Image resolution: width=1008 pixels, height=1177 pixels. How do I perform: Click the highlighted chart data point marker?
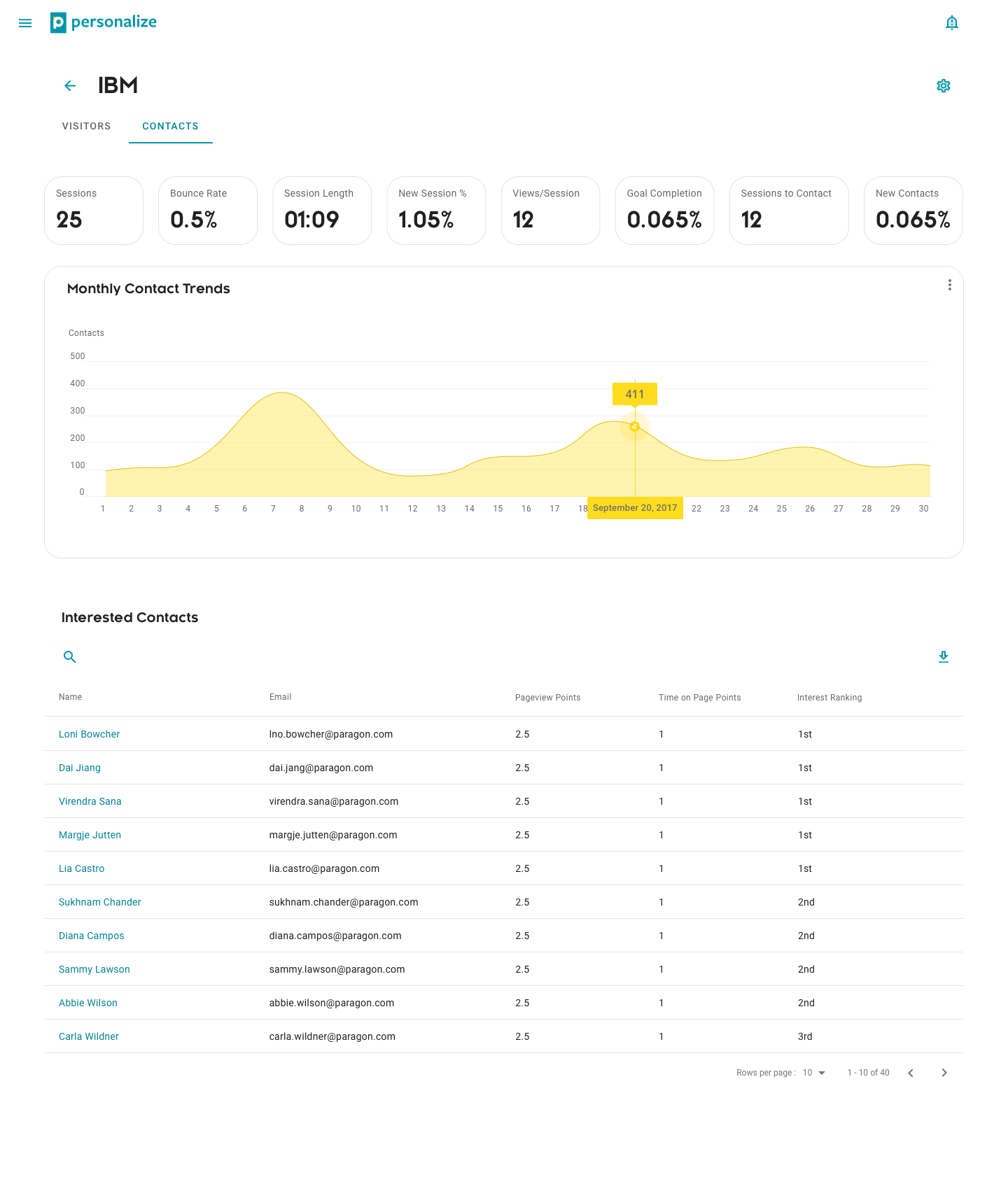(635, 426)
